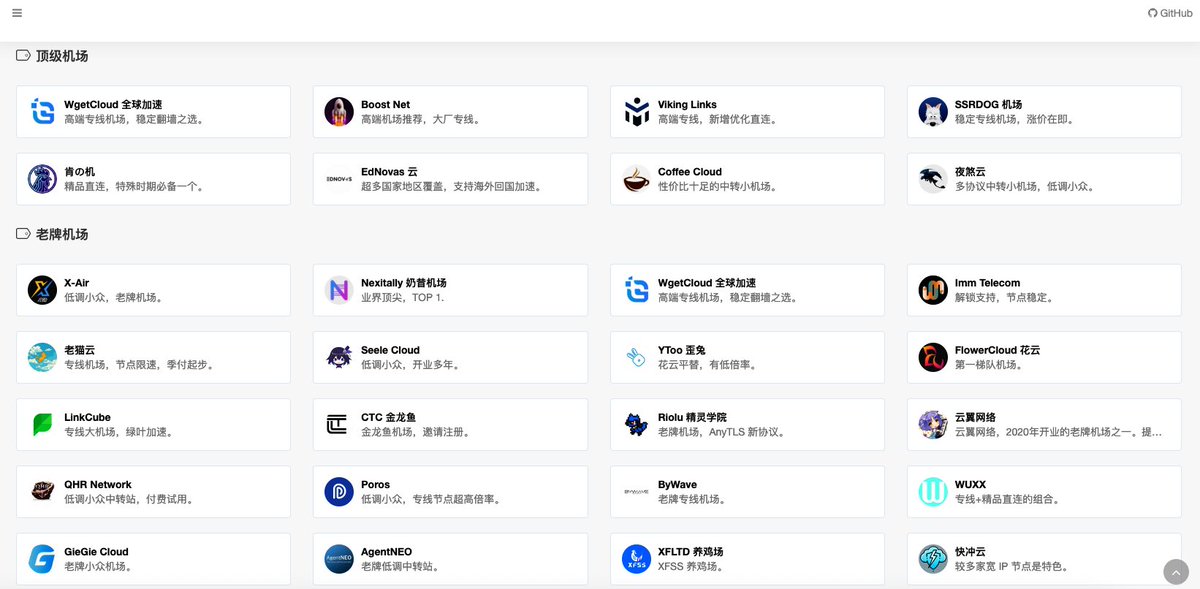Click the QHR Network logo icon
The image size is (1200, 589).
point(42,491)
